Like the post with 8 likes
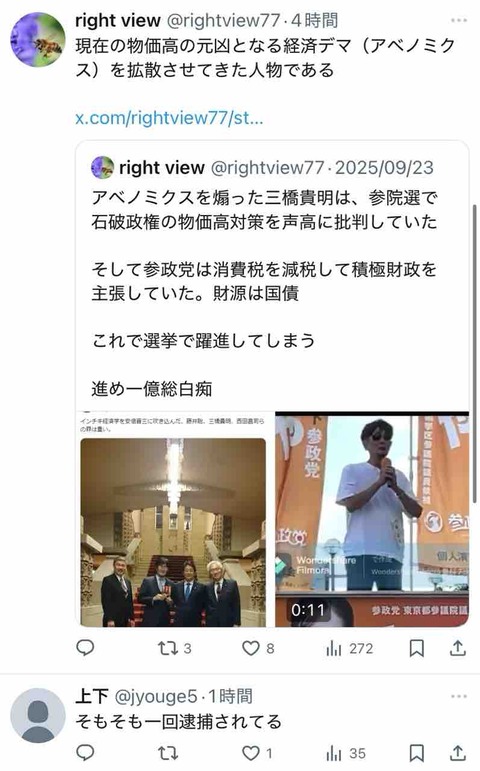This screenshot has width=480, height=771. click(258, 648)
